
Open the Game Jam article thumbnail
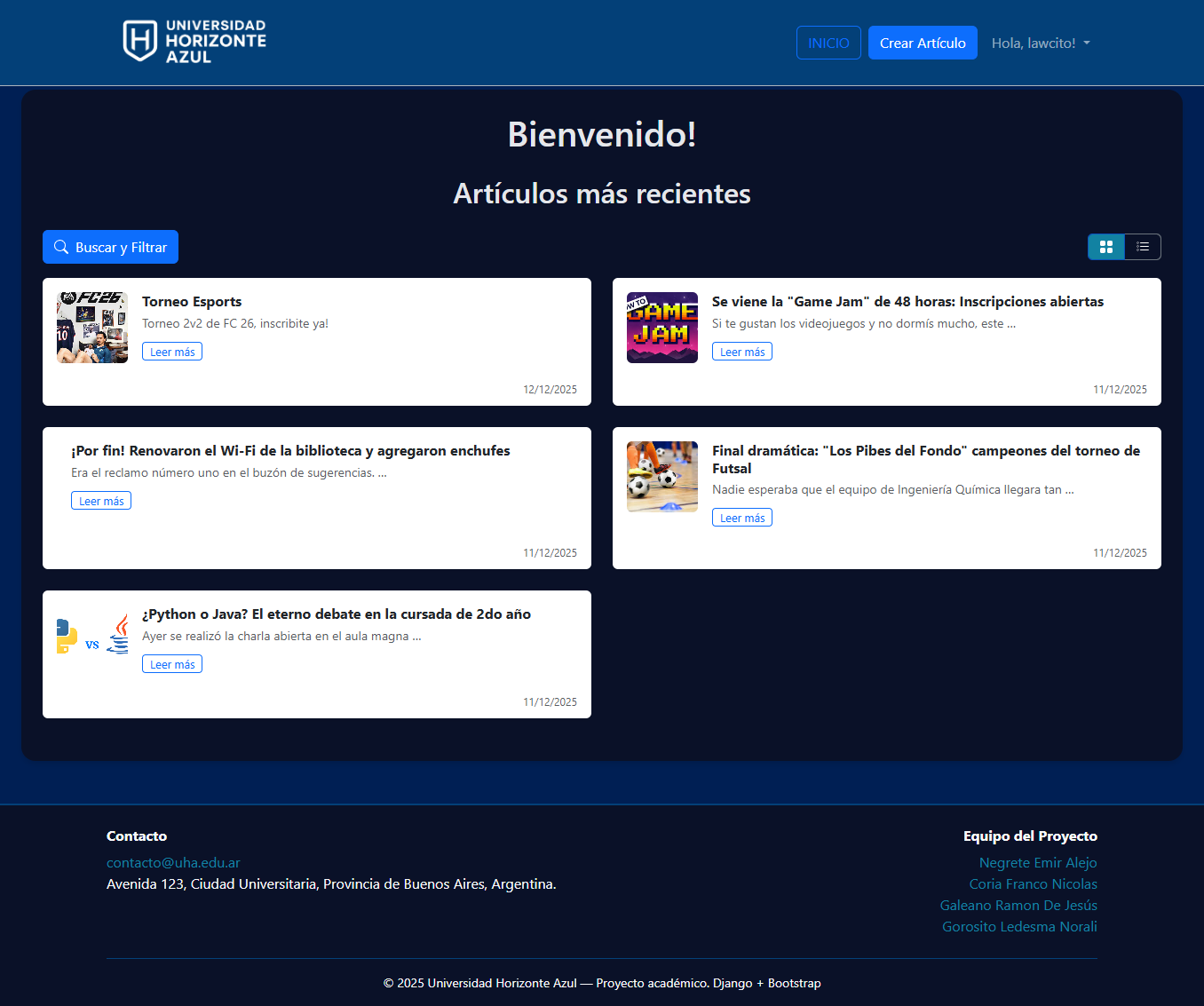click(662, 328)
